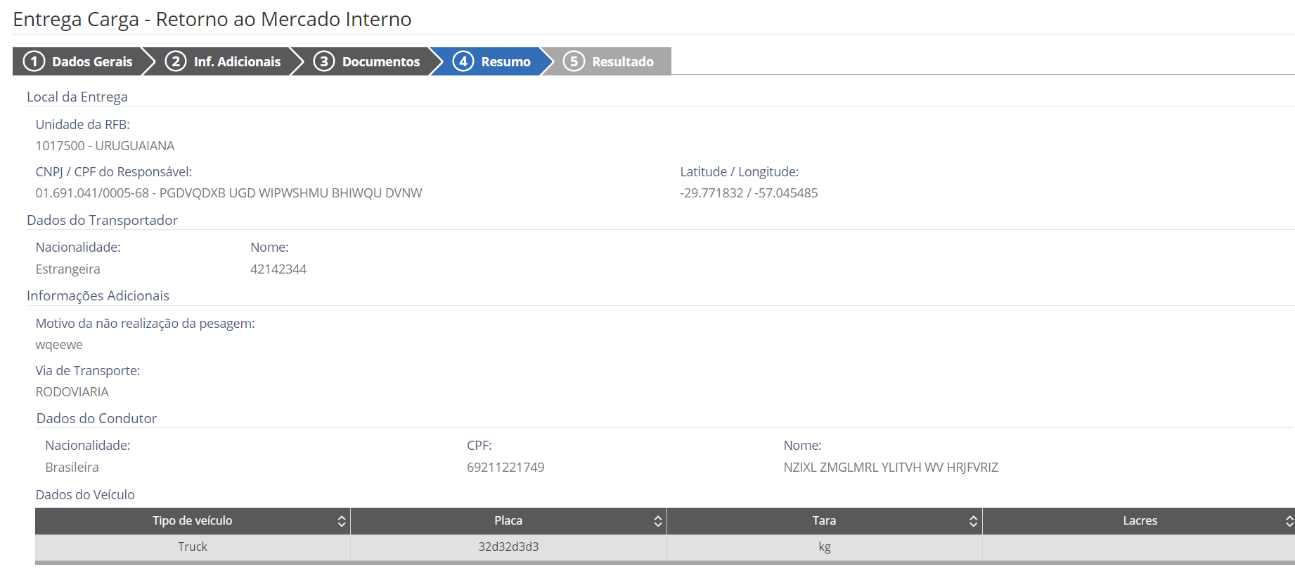Click the step number 4 circle

coord(463,61)
